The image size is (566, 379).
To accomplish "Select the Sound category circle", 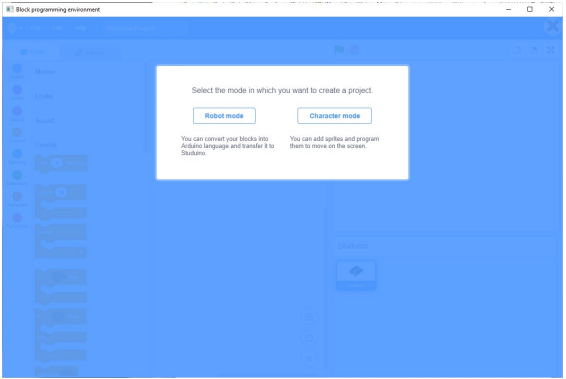I will tap(17, 111).
